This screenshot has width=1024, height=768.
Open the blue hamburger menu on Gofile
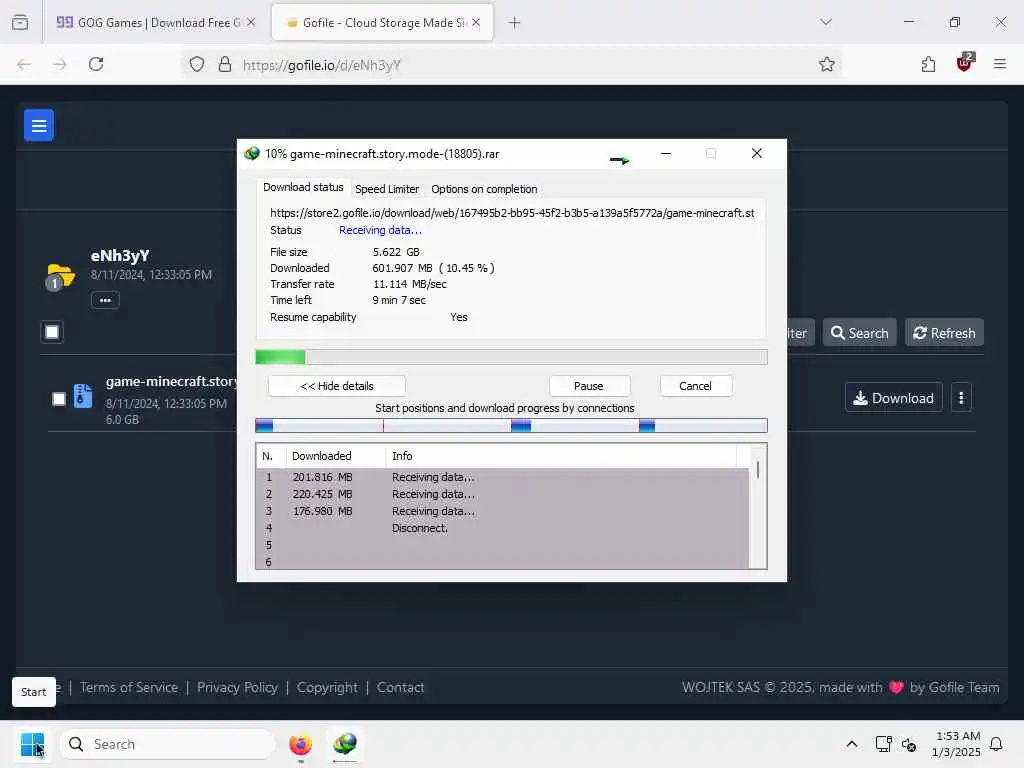[39, 125]
